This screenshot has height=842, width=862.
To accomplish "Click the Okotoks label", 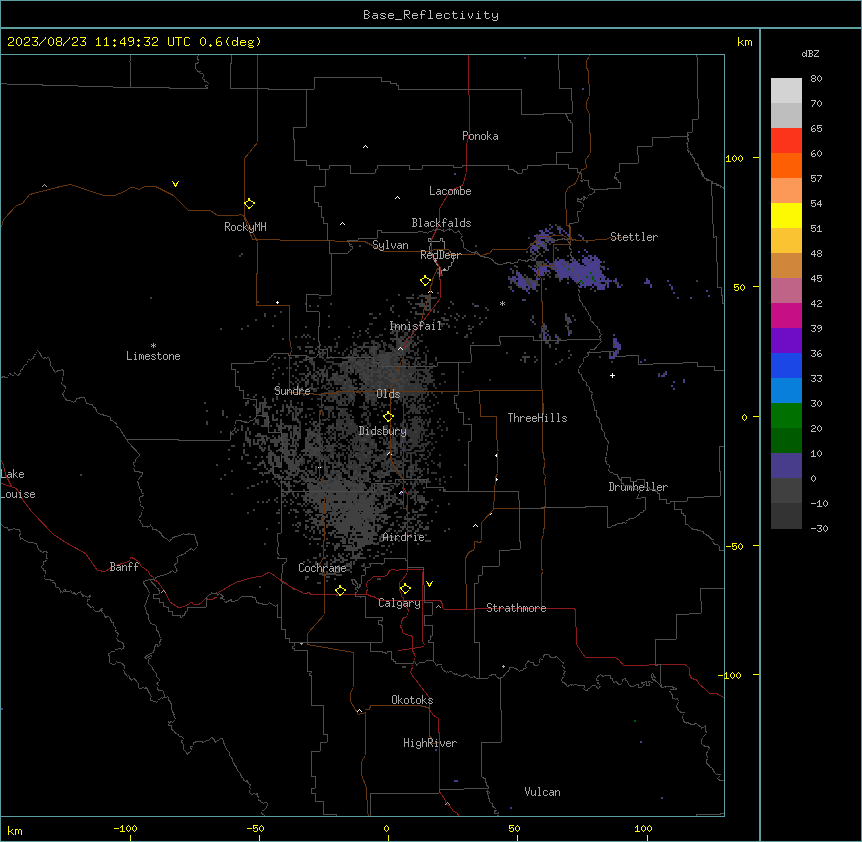I will coord(412,700).
